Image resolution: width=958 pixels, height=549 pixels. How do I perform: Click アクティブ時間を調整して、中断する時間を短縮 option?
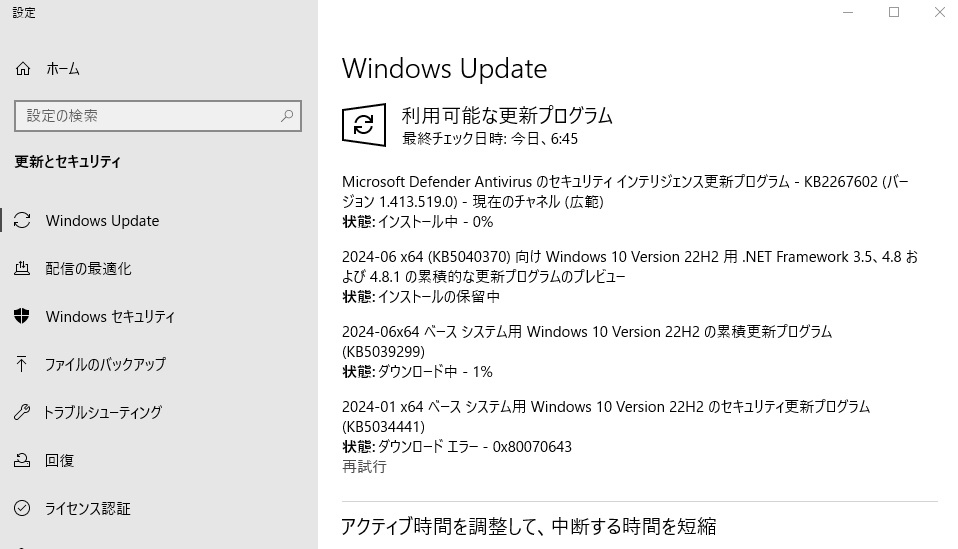(x=529, y=526)
